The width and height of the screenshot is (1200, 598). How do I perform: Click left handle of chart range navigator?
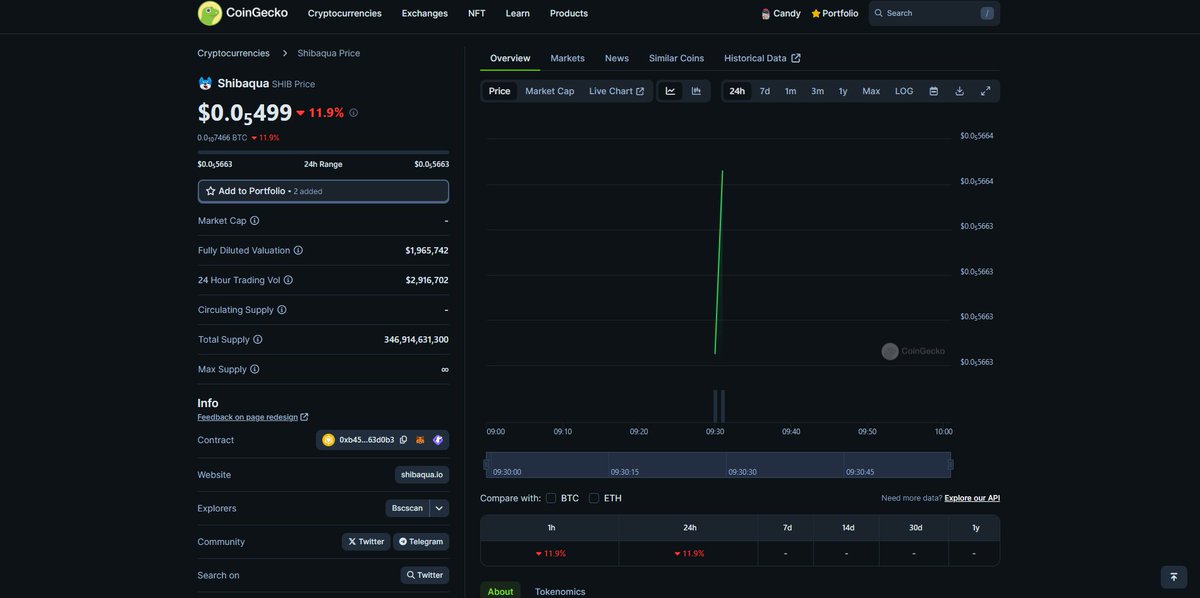click(487, 464)
